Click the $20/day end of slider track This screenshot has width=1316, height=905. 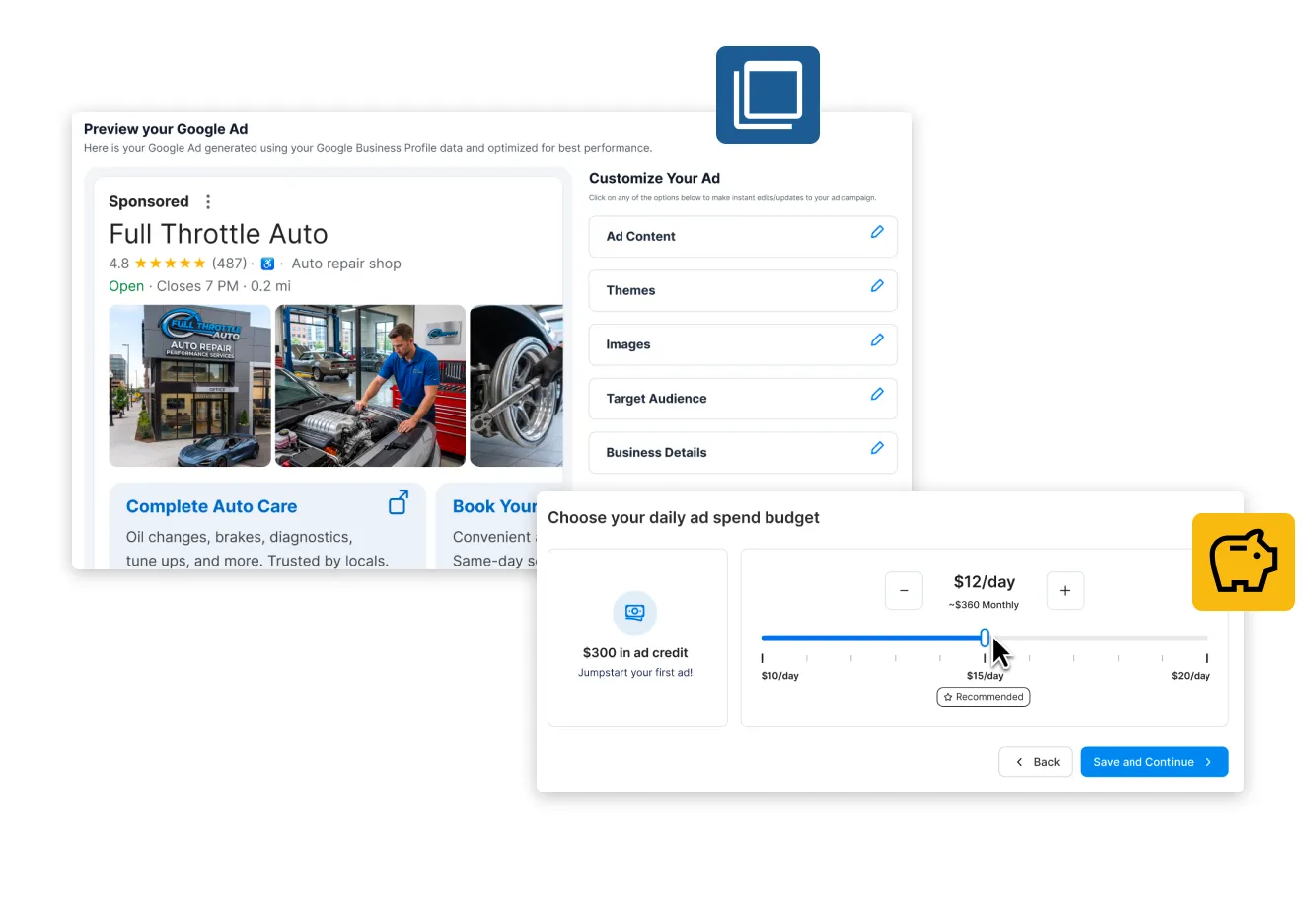1206,638
